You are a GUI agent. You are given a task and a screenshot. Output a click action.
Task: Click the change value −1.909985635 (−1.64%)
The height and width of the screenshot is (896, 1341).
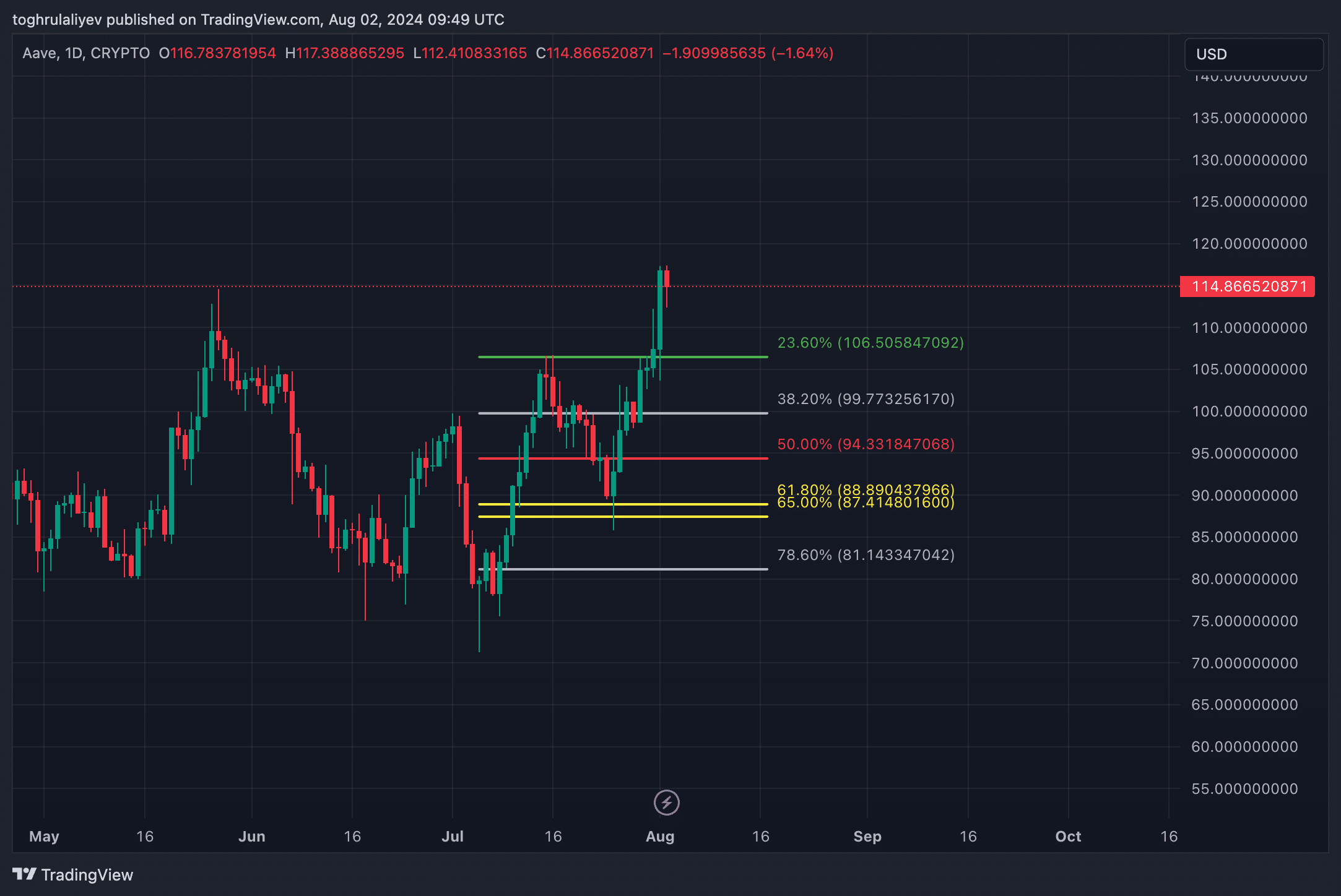click(x=748, y=53)
